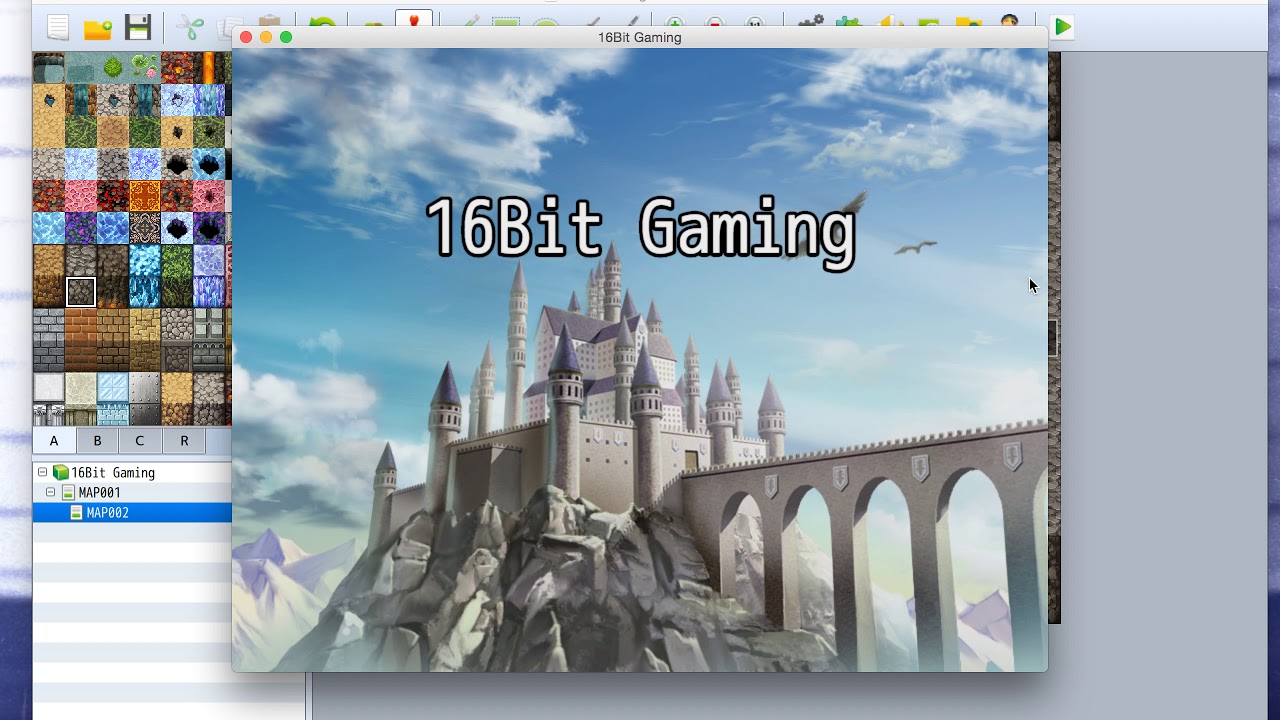This screenshot has height=720, width=1280.
Task: Click the 16Bit Gaming project folder icon
Action: click(x=61, y=473)
